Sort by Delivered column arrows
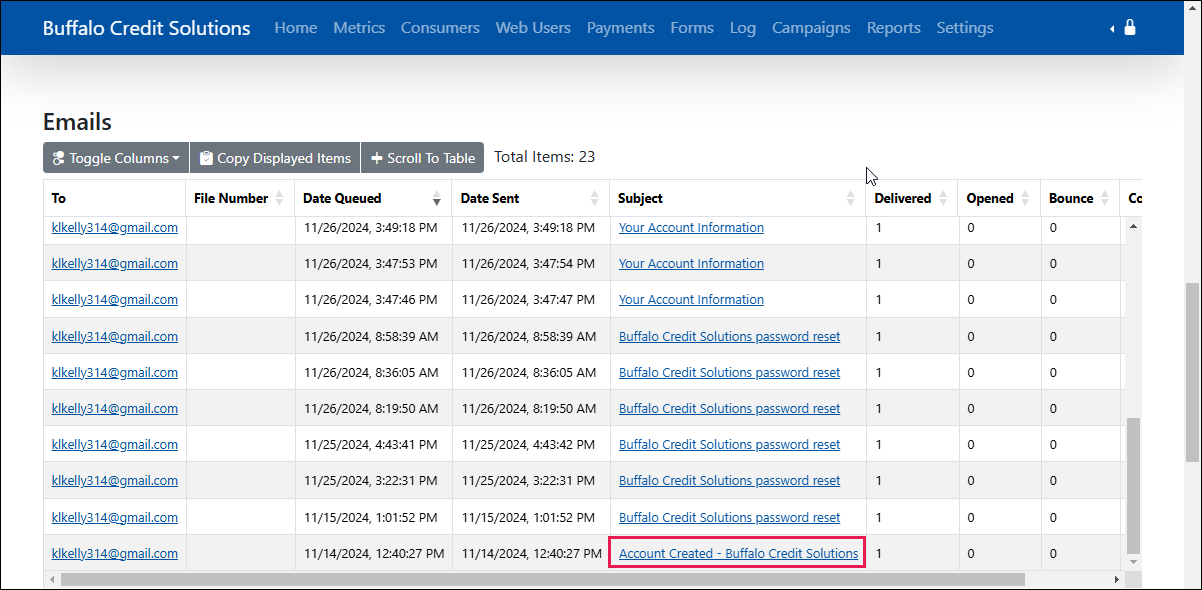 tap(943, 198)
